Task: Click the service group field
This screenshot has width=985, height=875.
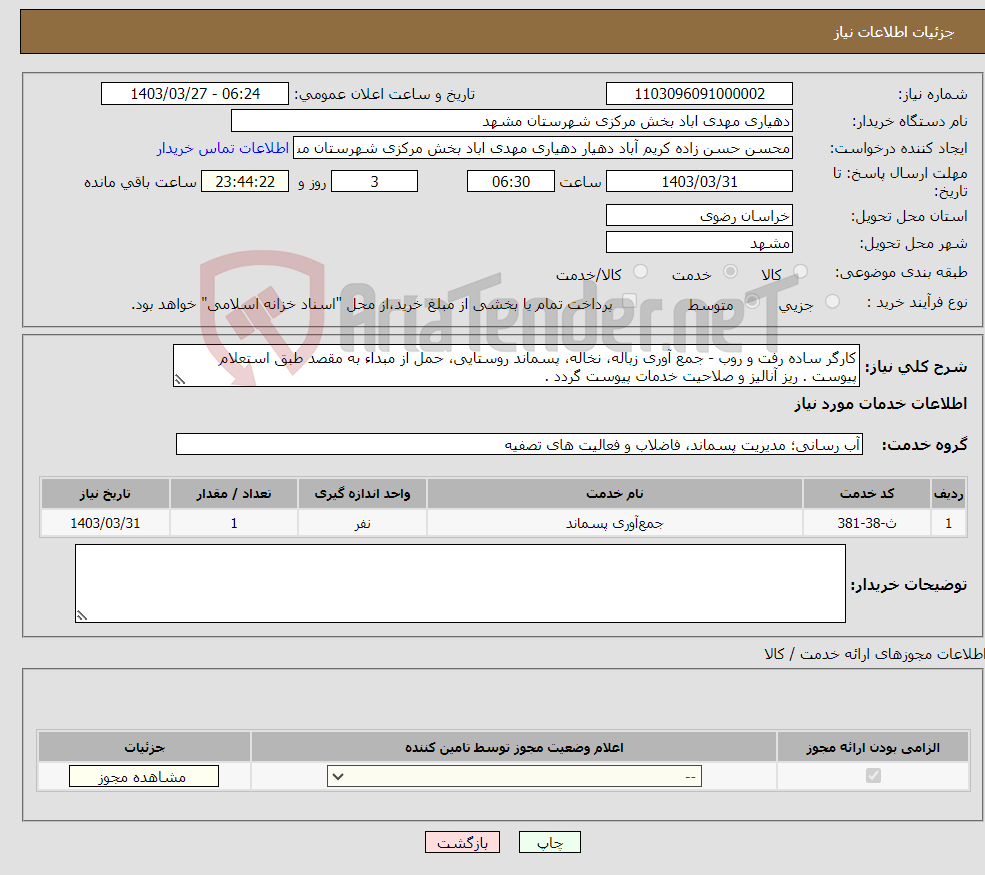Action: point(520,444)
